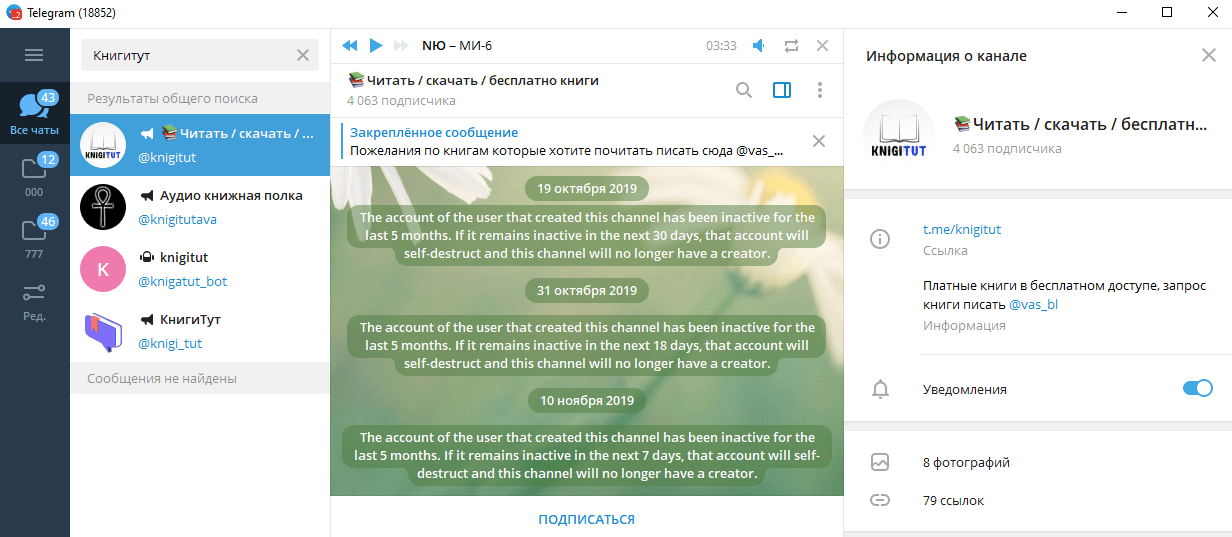The height and width of the screenshot is (537, 1232).
Task: Close the channel information panel
Action: pos(1208,56)
